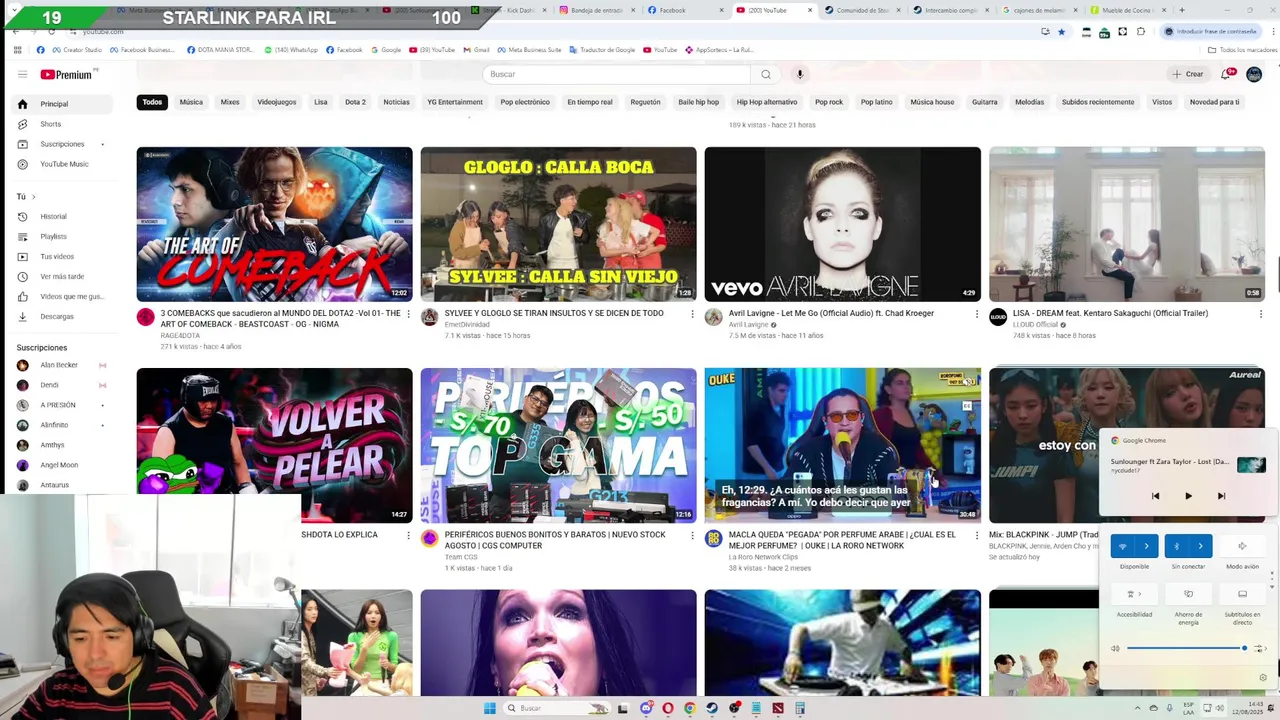Click the YouTube search input field
Viewport: 1280px width, 720px height.
pos(616,74)
